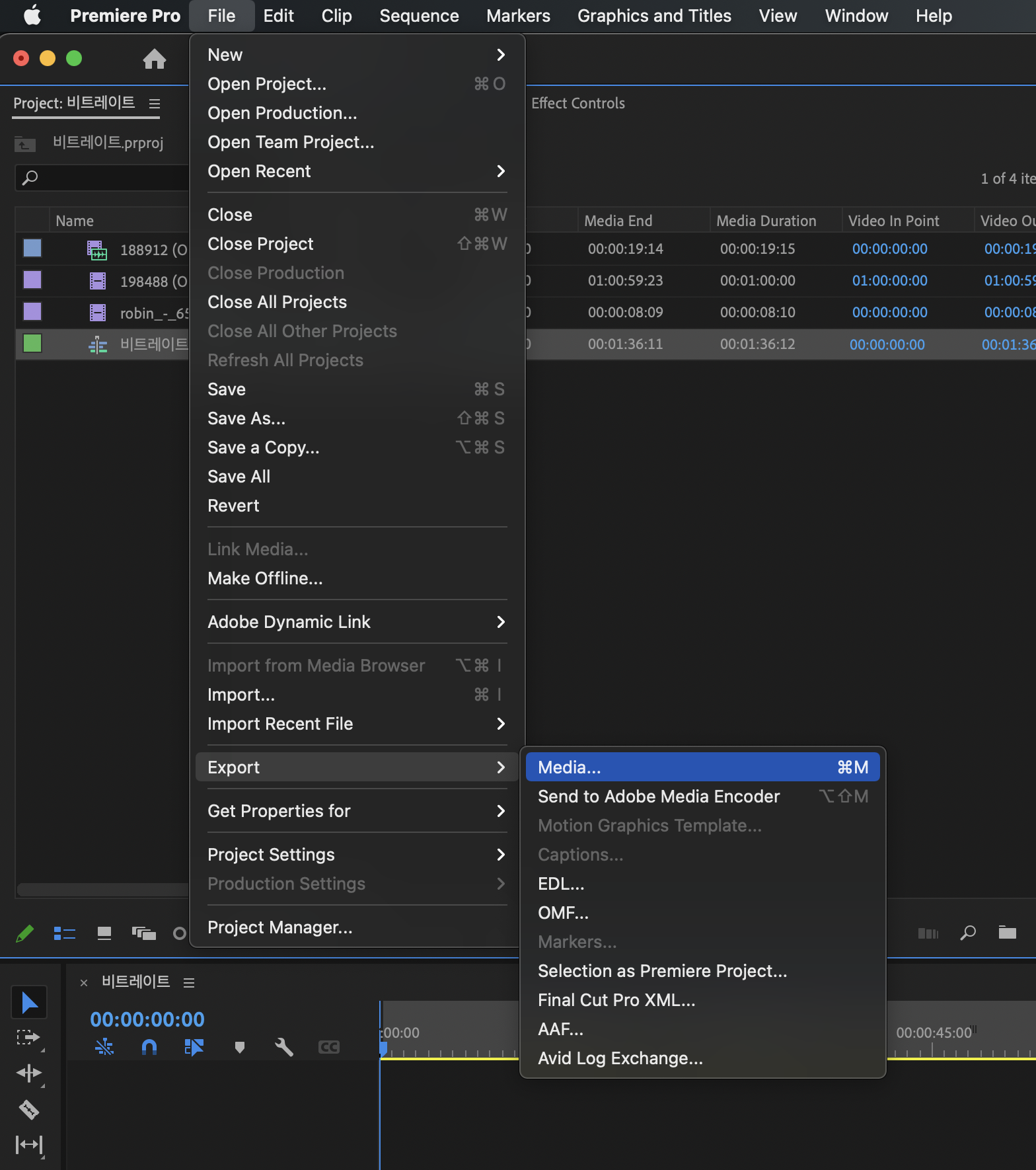Select the Track Select Forward tool

click(x=29, y=1037)
